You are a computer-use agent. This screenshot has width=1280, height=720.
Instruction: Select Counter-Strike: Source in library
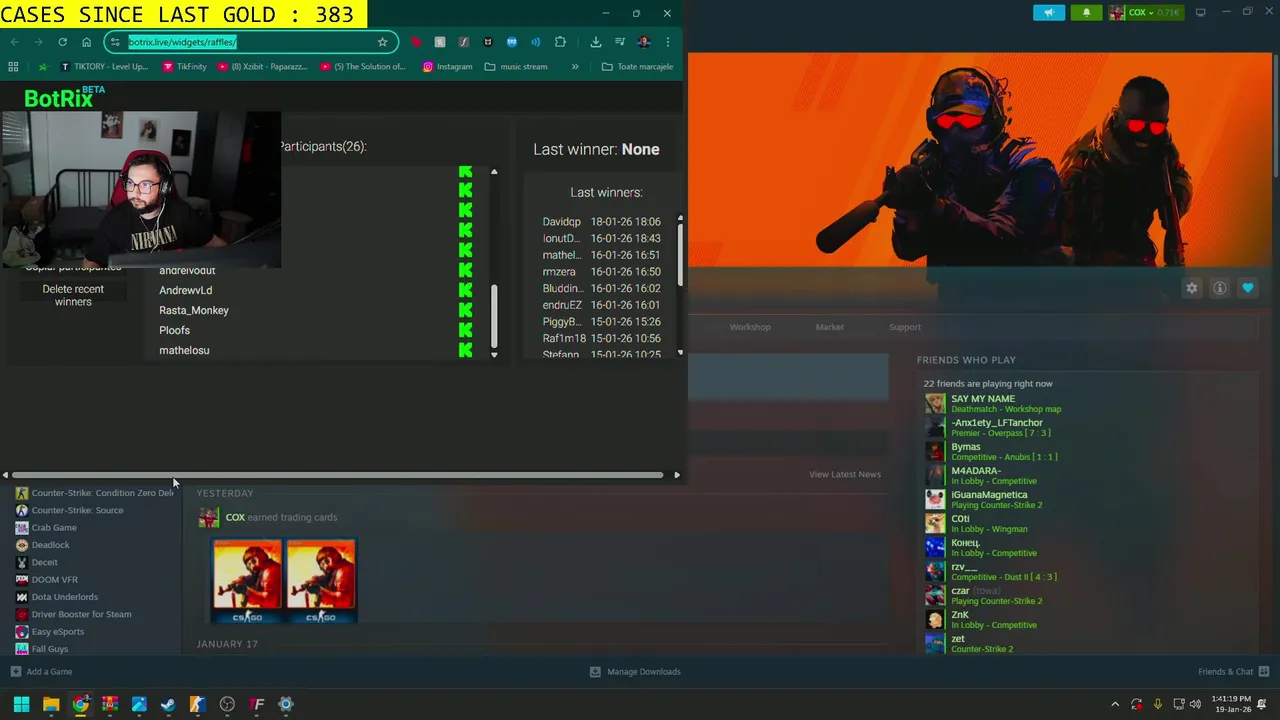(77, 510)
